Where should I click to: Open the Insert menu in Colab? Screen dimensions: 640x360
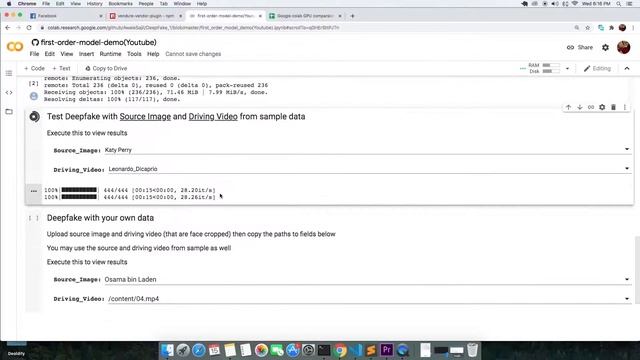click(x=86, y=54)
